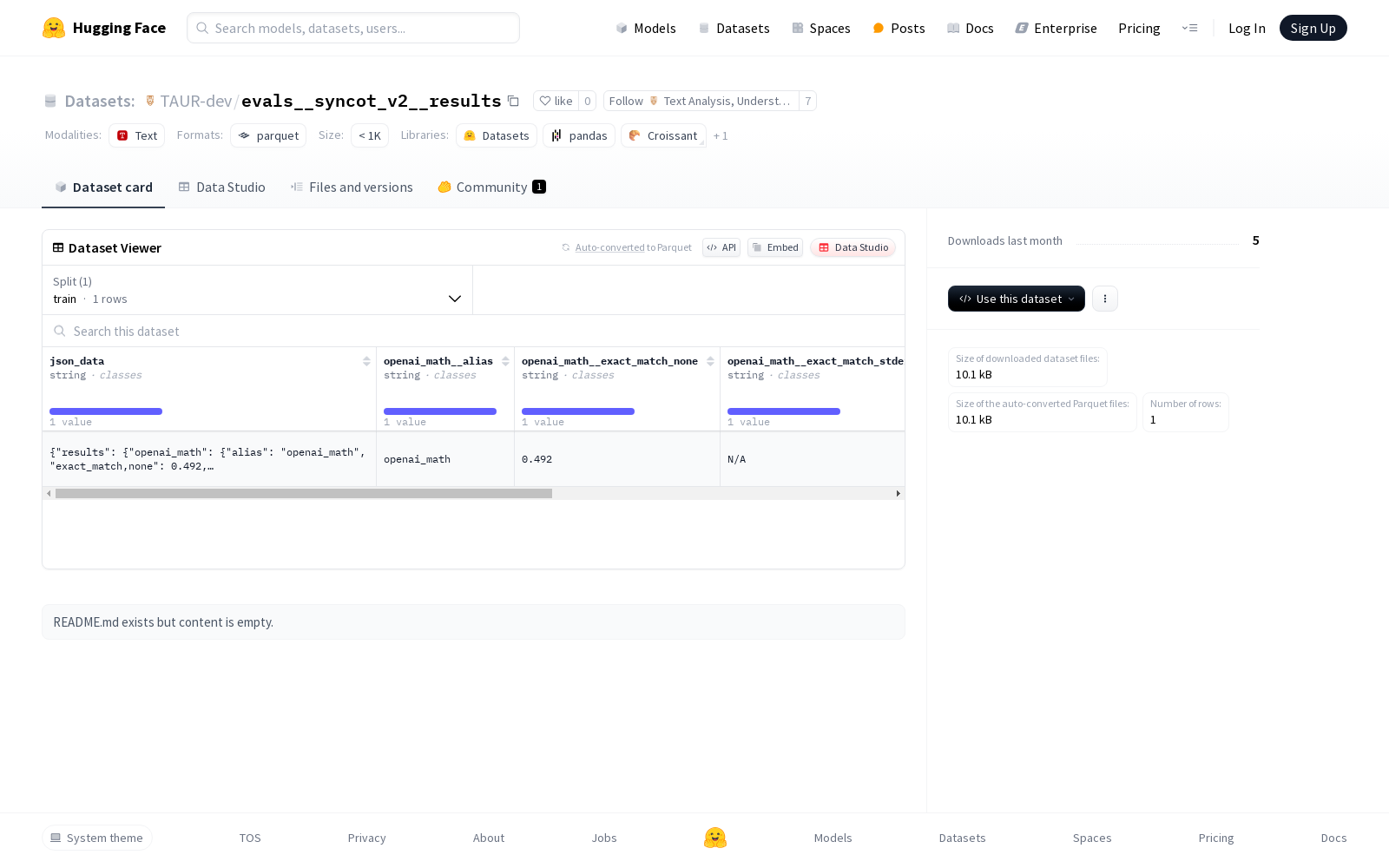Viewport: 1389px width, 868px height.
Task: Open the more-options kebab menu
Action: pos(1104,299)
